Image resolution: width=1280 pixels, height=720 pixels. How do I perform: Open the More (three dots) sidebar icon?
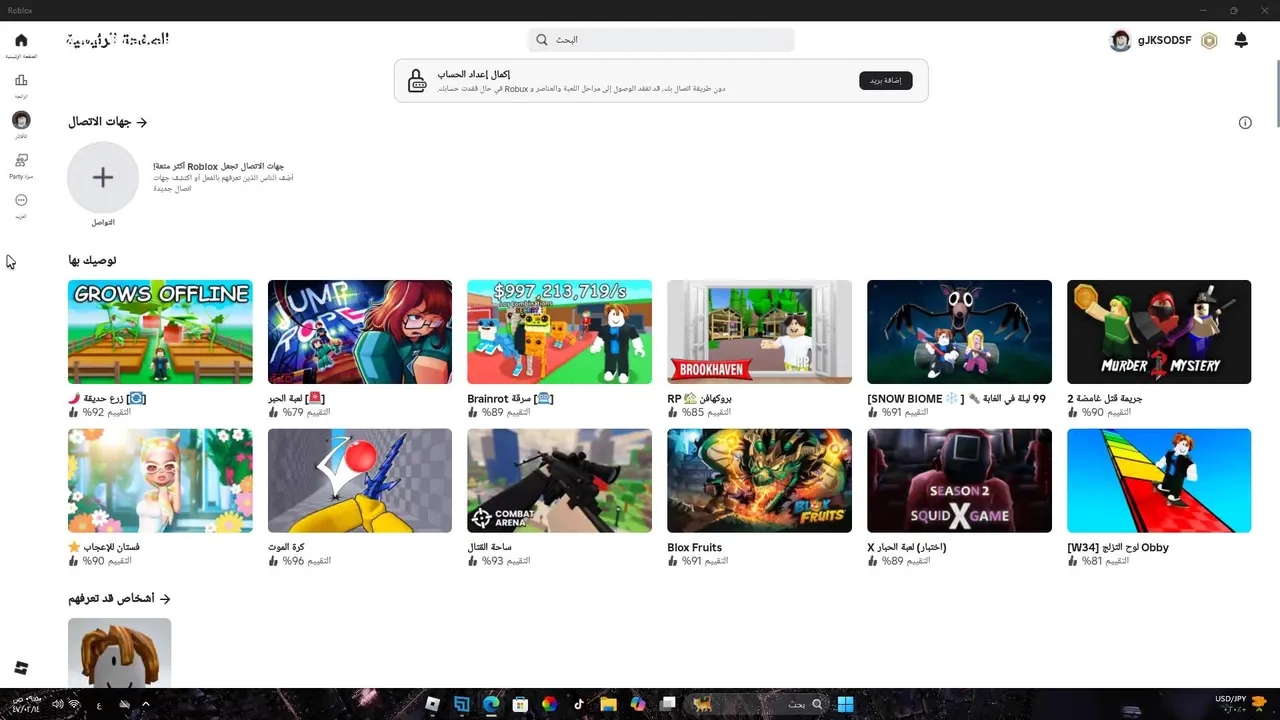21,200
